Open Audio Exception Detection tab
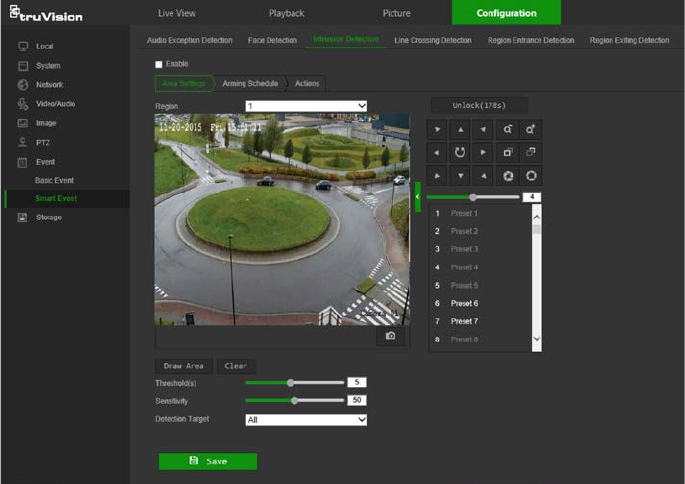Screen dimensions: 685x484 pos(190,40)
